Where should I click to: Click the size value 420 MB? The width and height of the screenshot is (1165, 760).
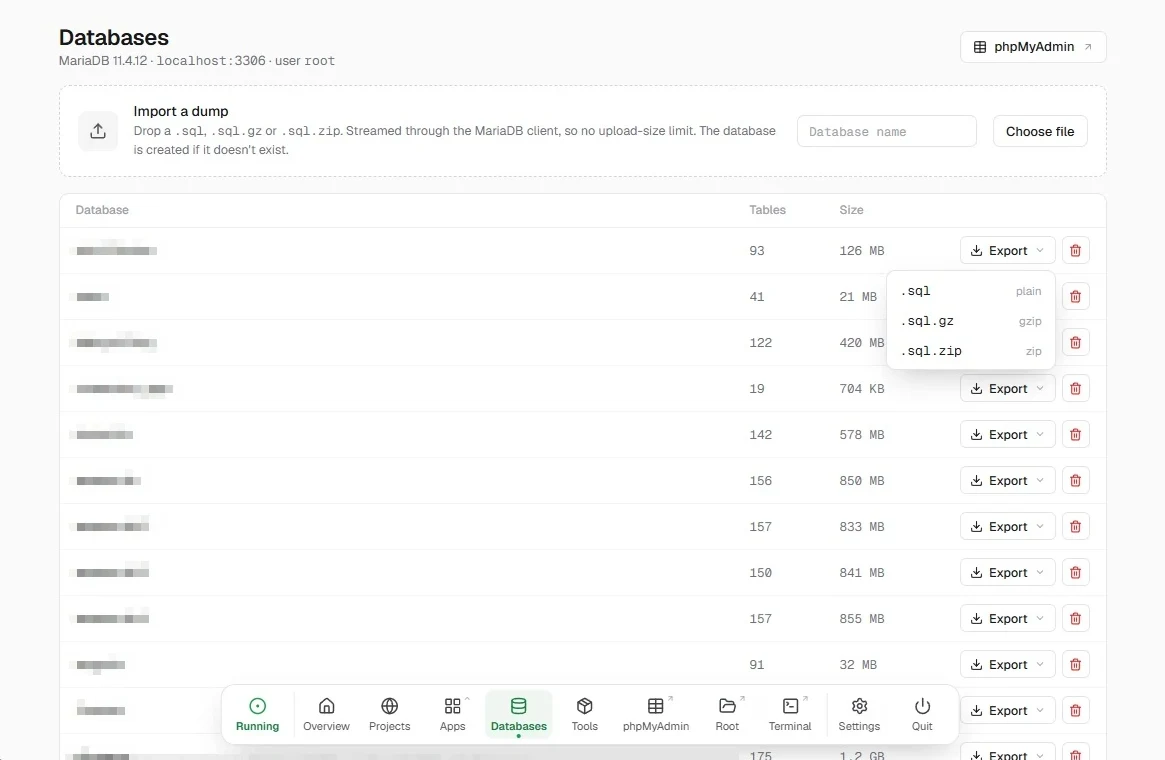(862, 343)
